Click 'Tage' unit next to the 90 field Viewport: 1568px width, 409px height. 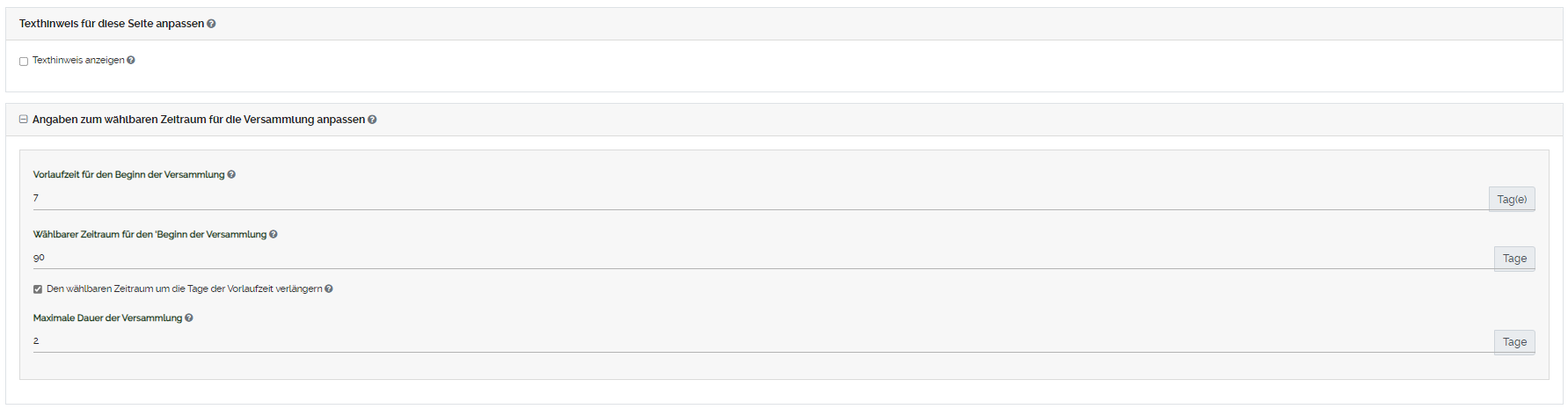[x=1514, y=259]
